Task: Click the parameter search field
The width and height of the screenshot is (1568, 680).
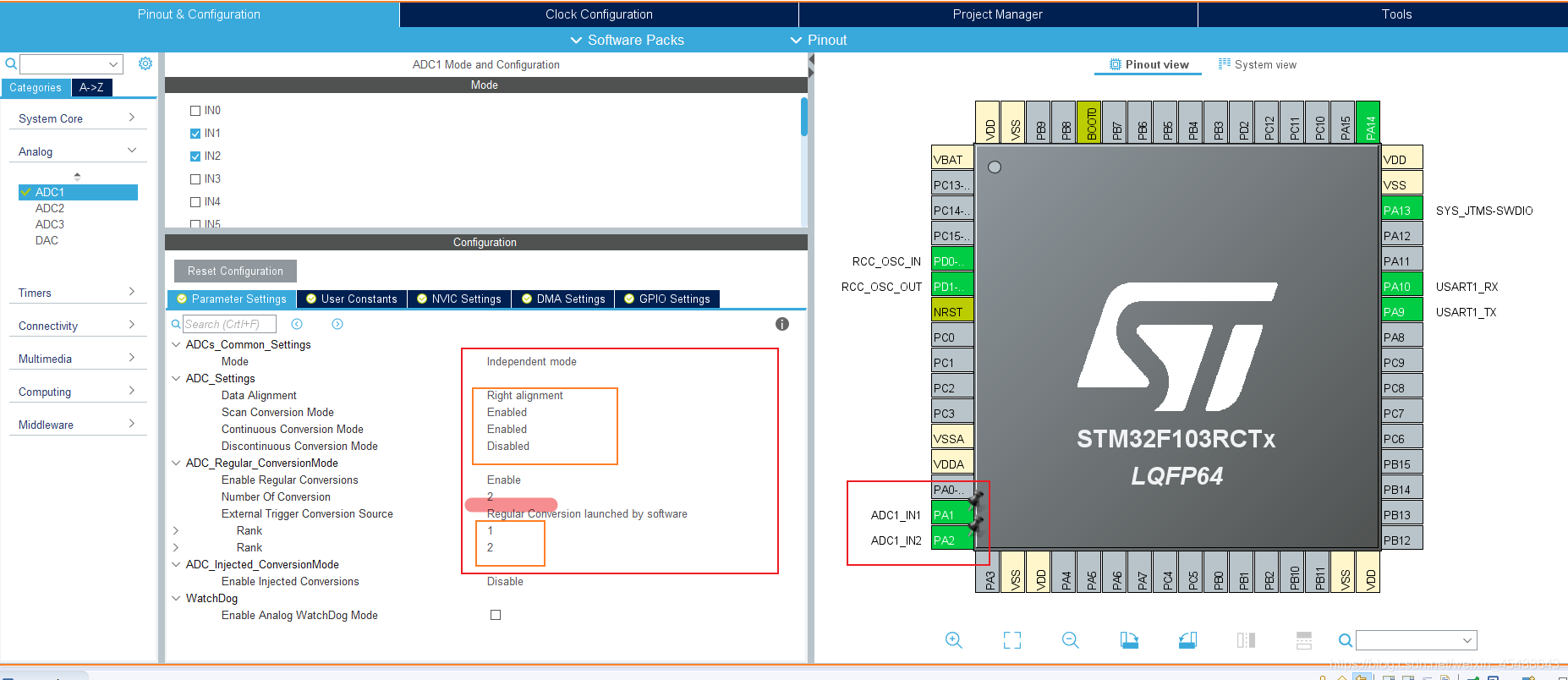Action: click(229, 324)
